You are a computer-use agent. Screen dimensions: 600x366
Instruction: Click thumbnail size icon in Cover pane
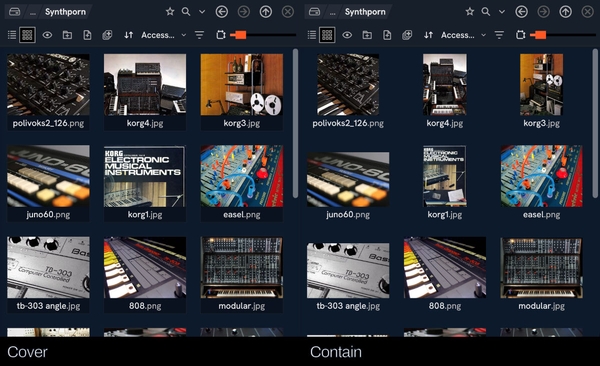click(x=221, y=35)
